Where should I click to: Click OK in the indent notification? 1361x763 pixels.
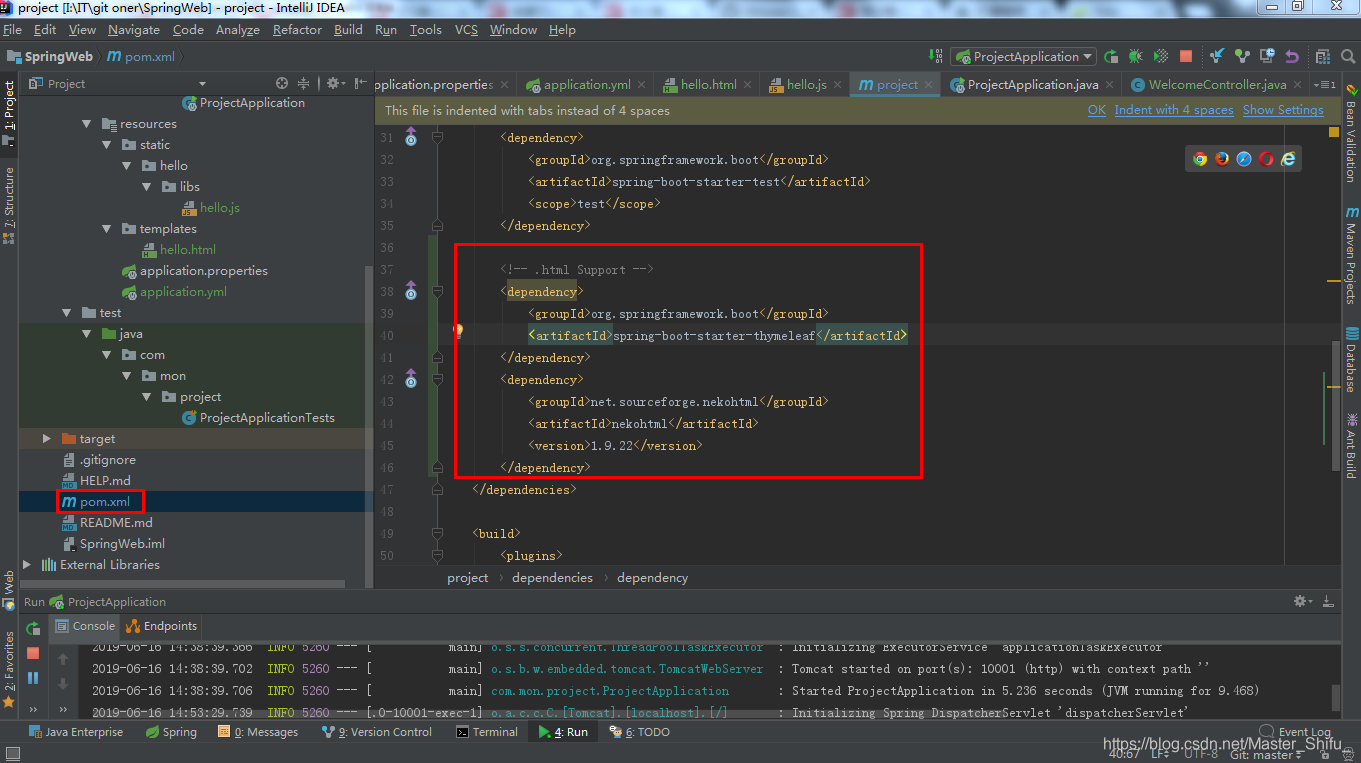pos(1097,110)
